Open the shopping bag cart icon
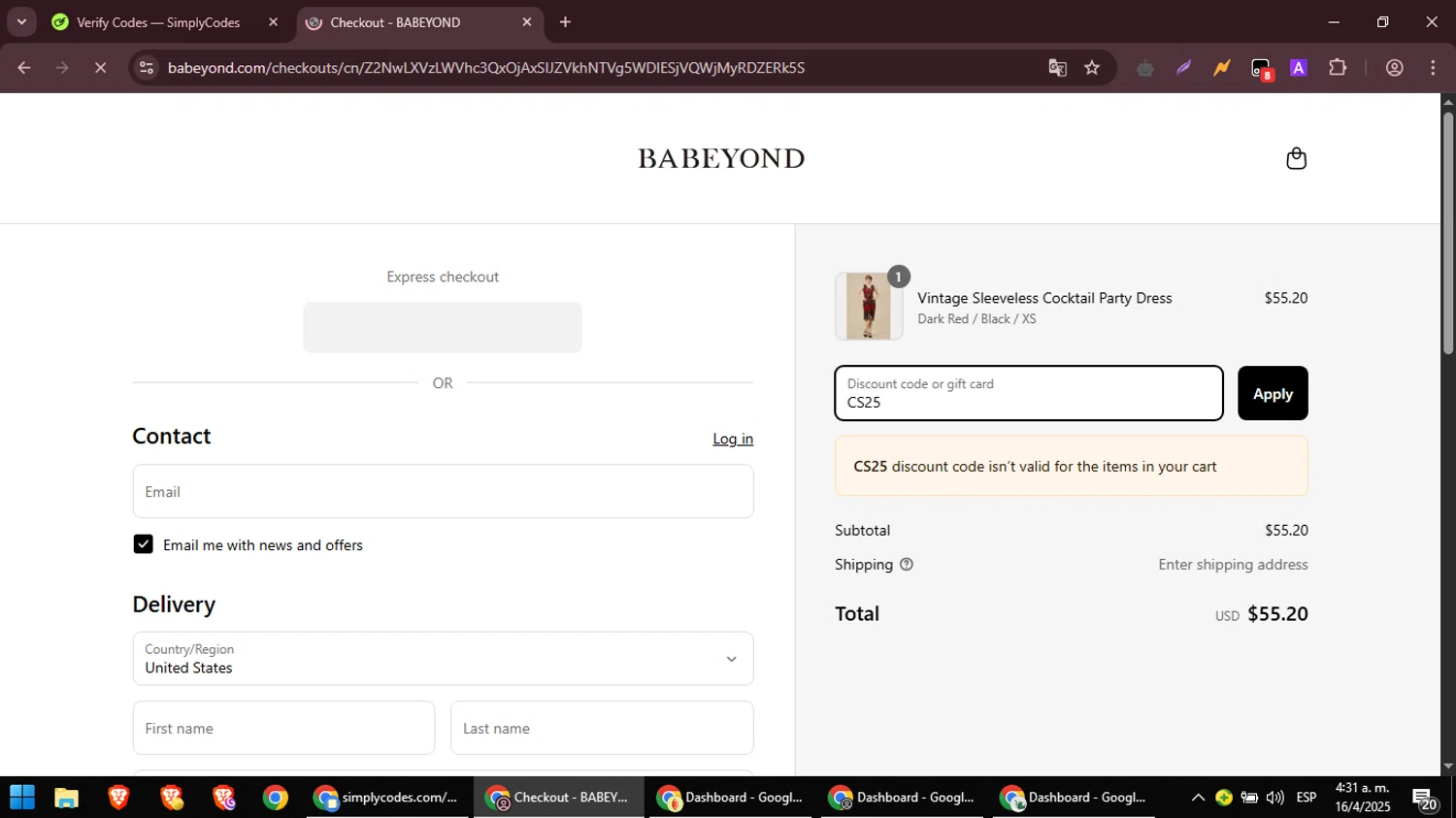The width and height of the screenshot is (1456, 818). click(x=1296, y=158)
